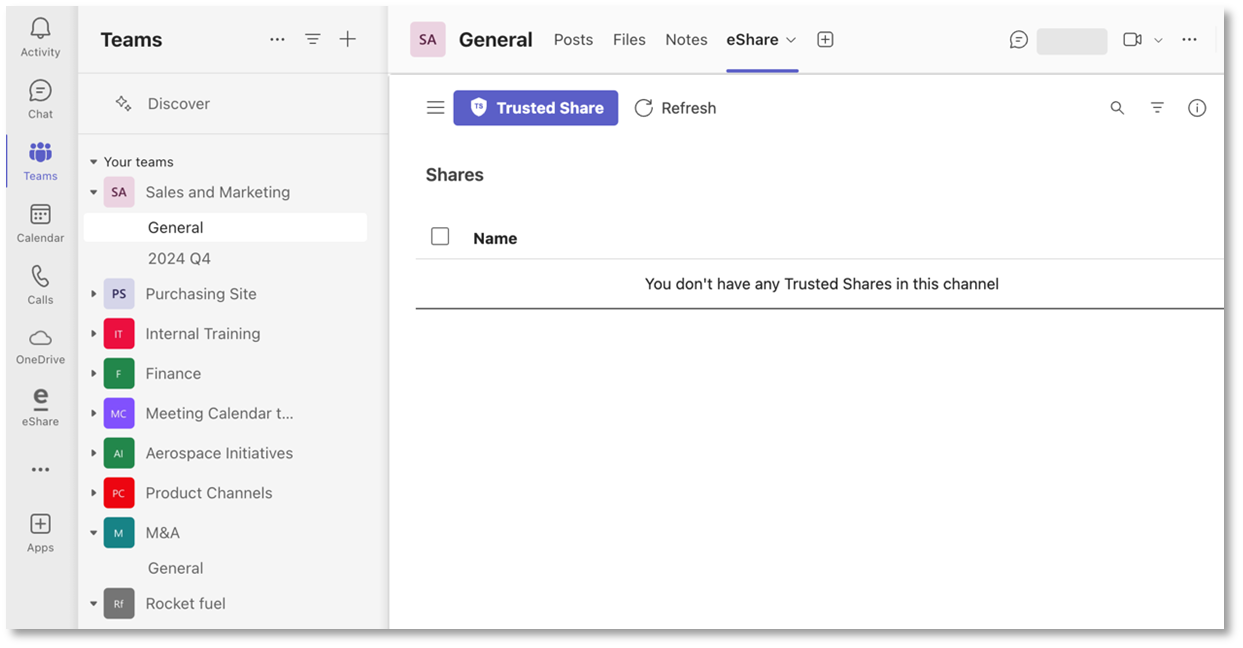The width and height of the screenshot is (1243, 648).
Task: Collapse the Your teams section
Action: (x=94, y=162)
